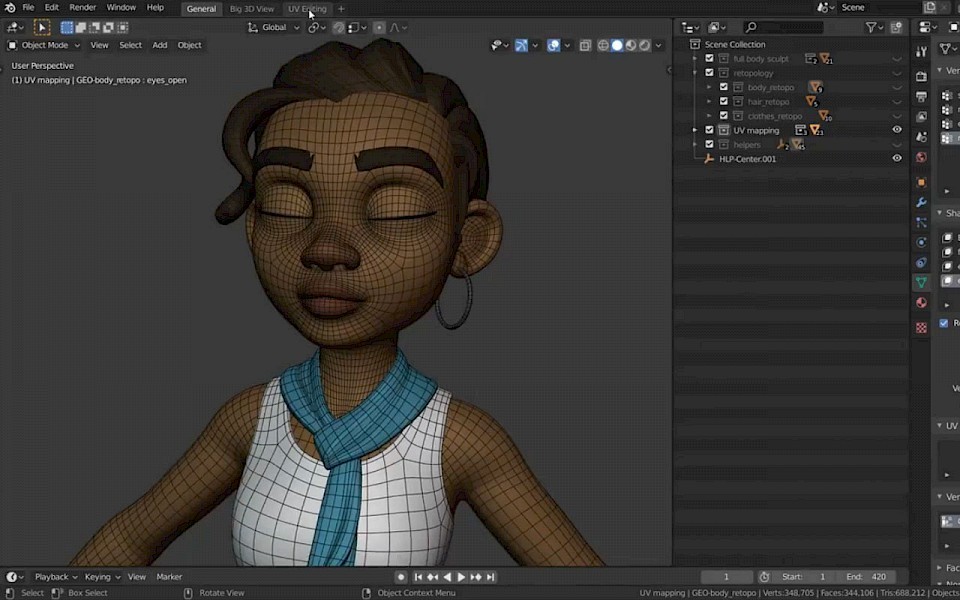960x600 pixels.
Task: Switch to the Big 3D View workspace tab
Action: (252, 9)
